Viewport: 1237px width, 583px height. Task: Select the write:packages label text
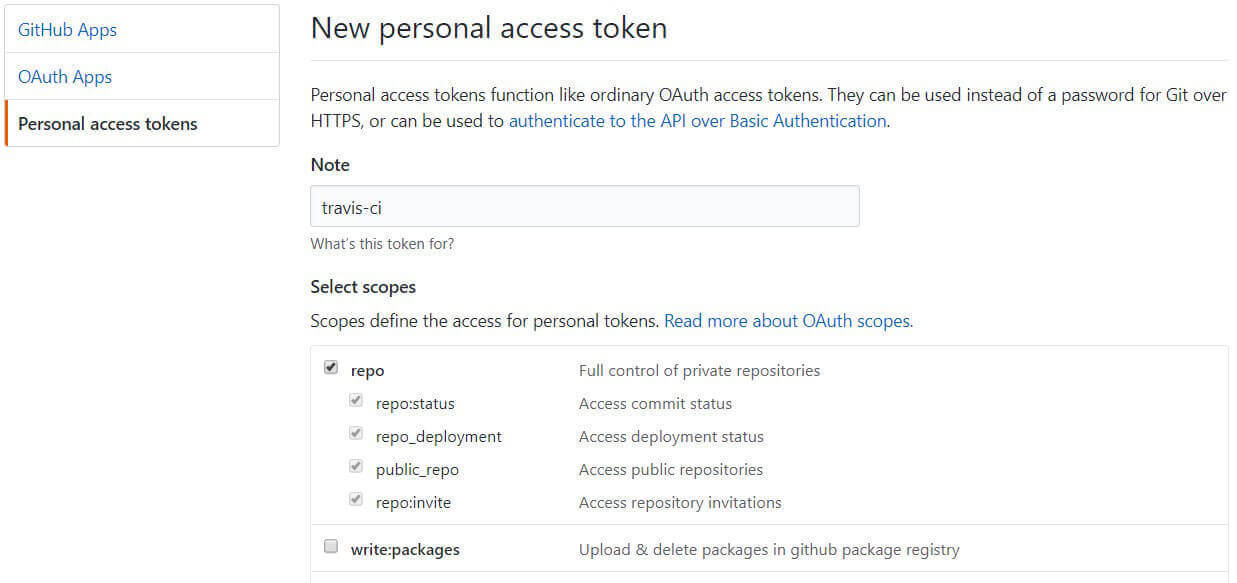(x=404, y=549)
